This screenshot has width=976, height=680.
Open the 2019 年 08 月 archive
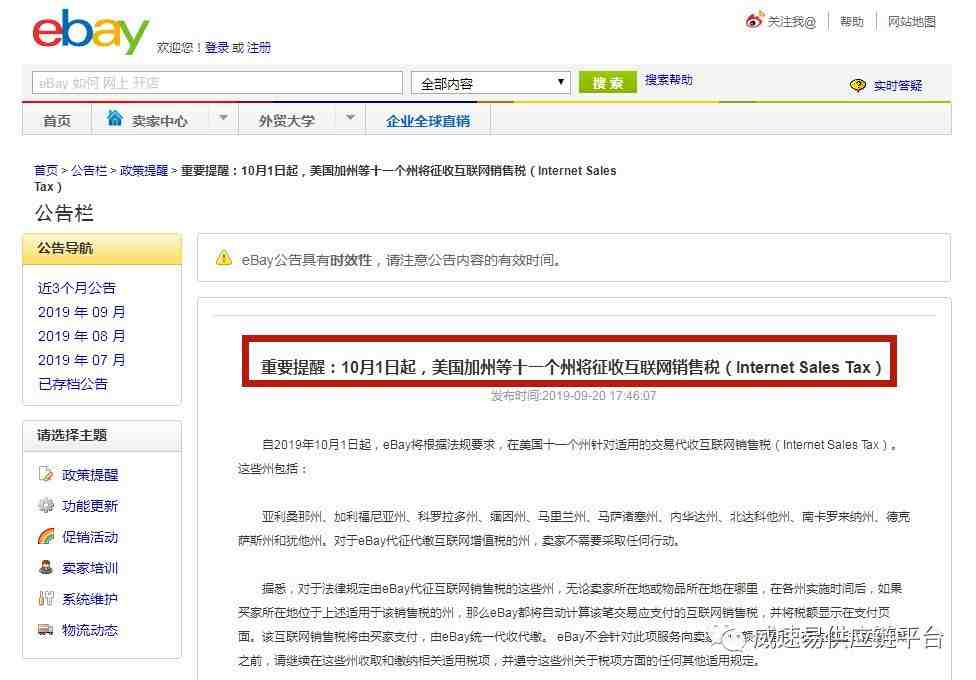click(82, 336)
